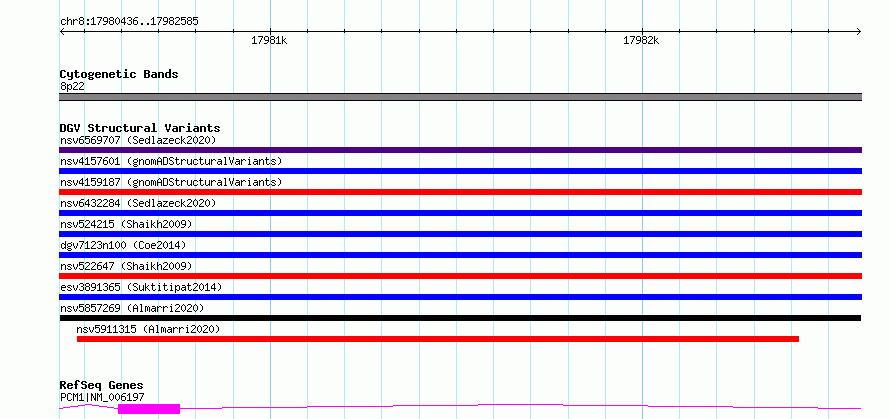Select the Cytogenetic Bands track heading
Image resolution: width=890 pixels, height=419 pixels.
(119, 74)
